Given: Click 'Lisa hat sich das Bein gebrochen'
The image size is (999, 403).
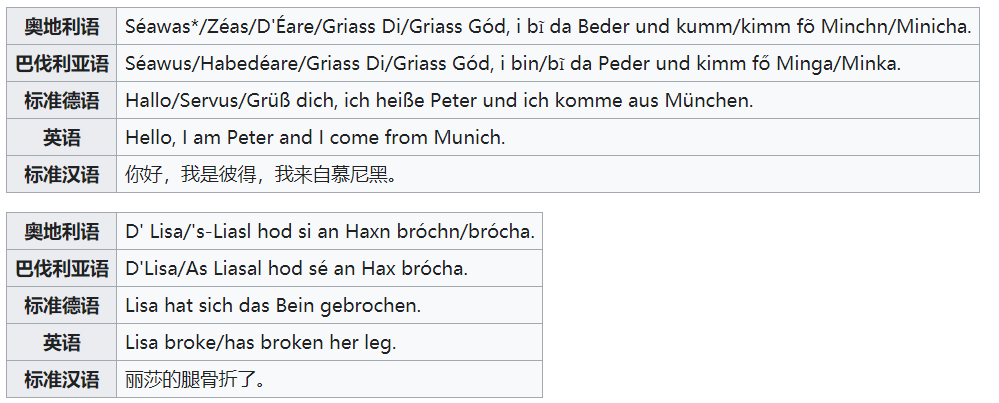Looking at the screenshot, I should [273, 305].
